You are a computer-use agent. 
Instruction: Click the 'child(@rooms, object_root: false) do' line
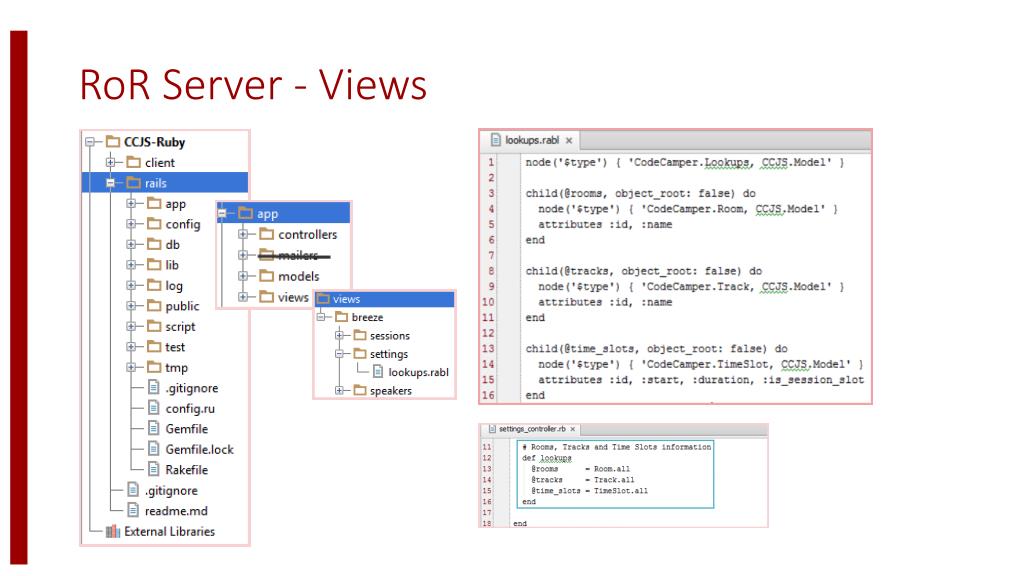point(640,193)
